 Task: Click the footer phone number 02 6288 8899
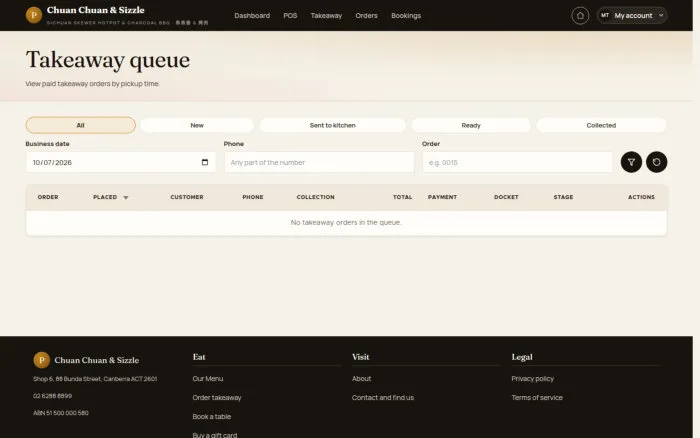click(52, 396)
